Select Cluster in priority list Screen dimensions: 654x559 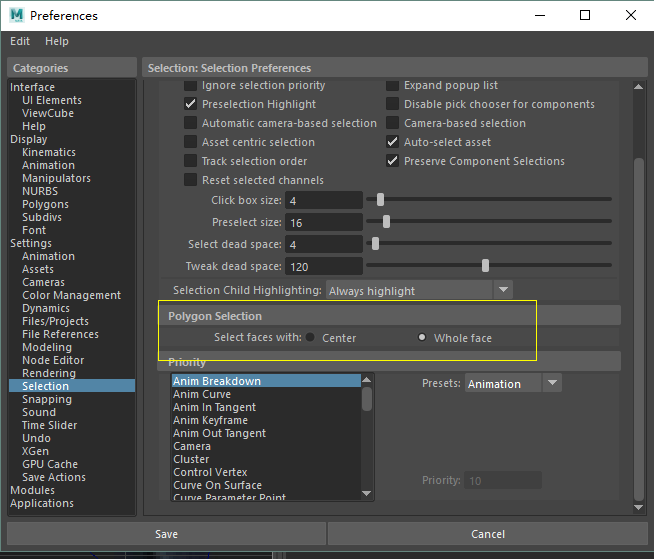[x=266, y=459]
